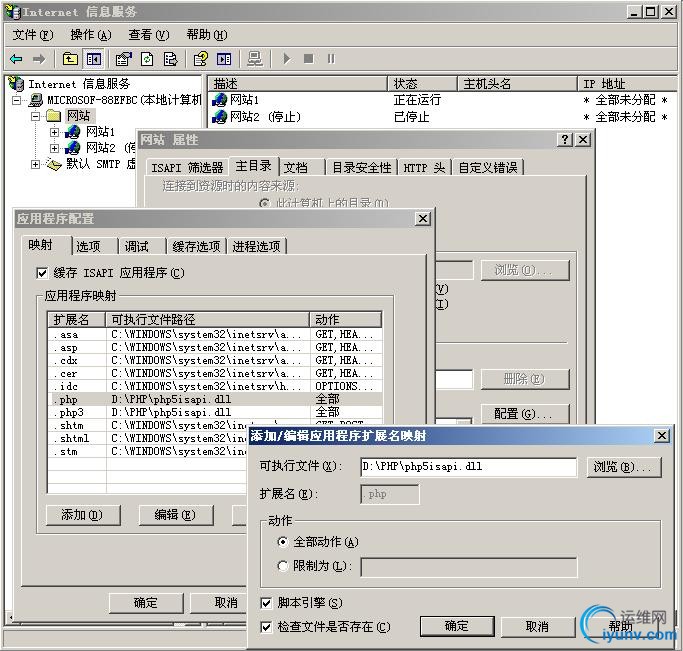Collapse the 网站 folder node
Image resolution: width=683 pixels, height=651 pixels.
point(36,116)
